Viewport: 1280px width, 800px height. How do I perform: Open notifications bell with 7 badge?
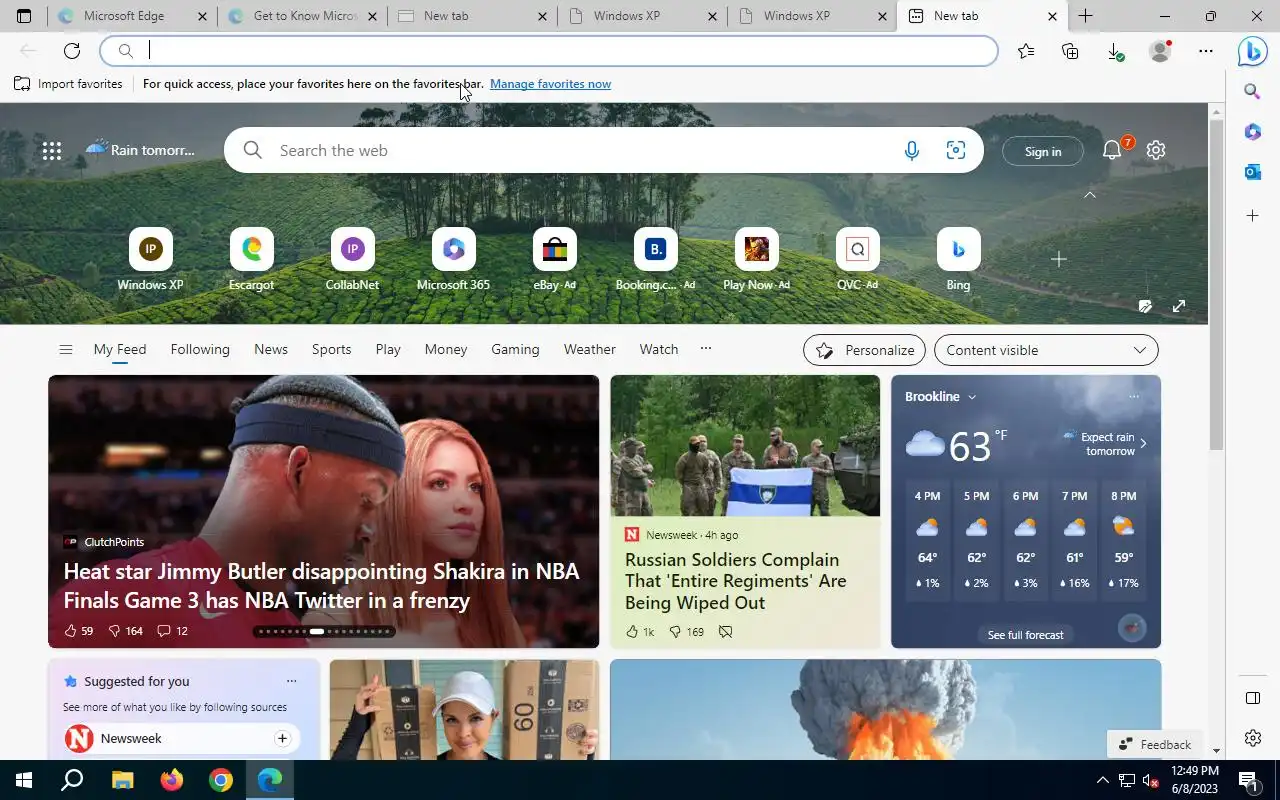click(1113, 150)
